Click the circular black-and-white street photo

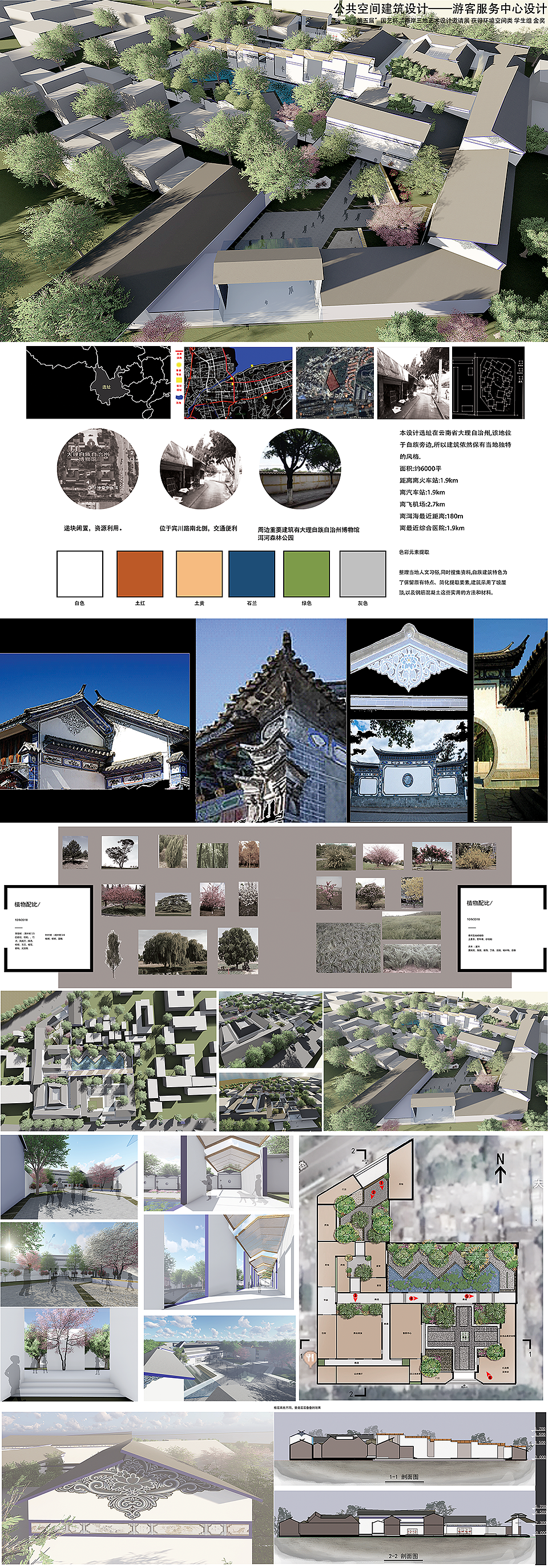pos(200,469)
